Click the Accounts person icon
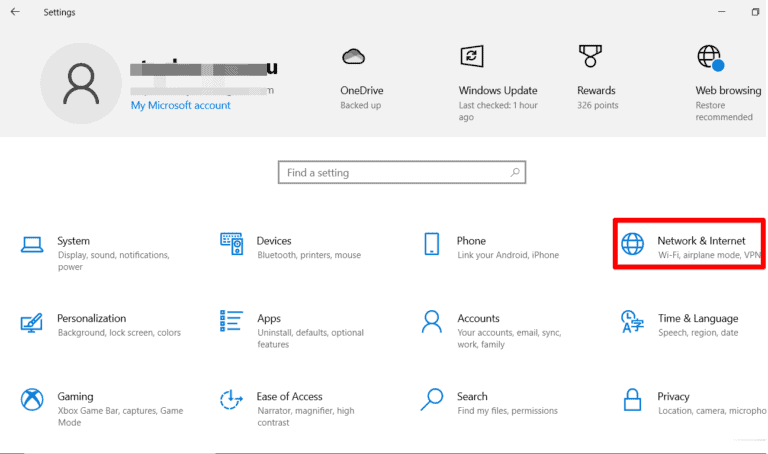The height and width of the screenshot is (454, 768). [432, 322]
